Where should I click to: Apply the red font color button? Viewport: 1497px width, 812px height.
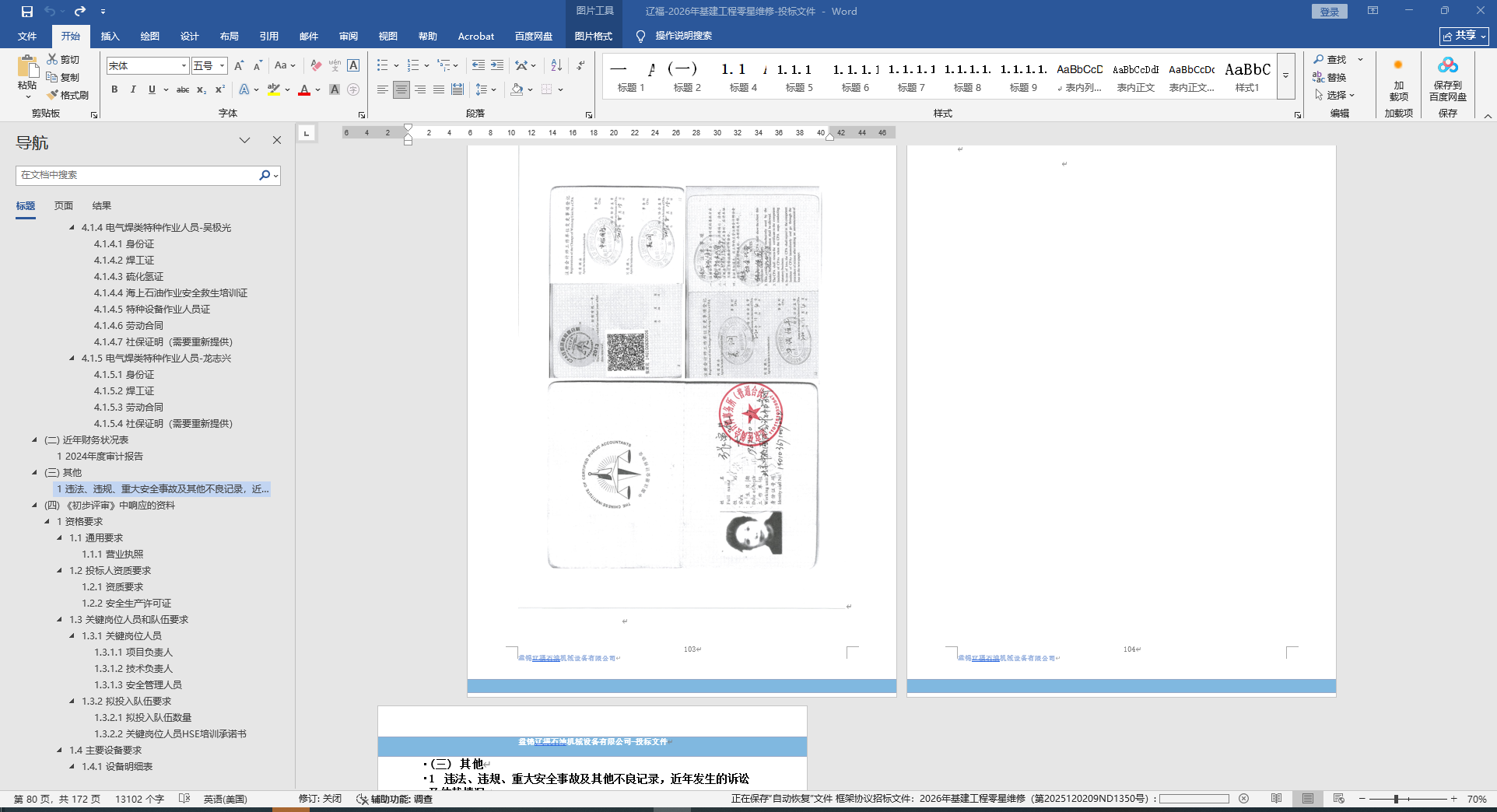click(x=304, y=89)
